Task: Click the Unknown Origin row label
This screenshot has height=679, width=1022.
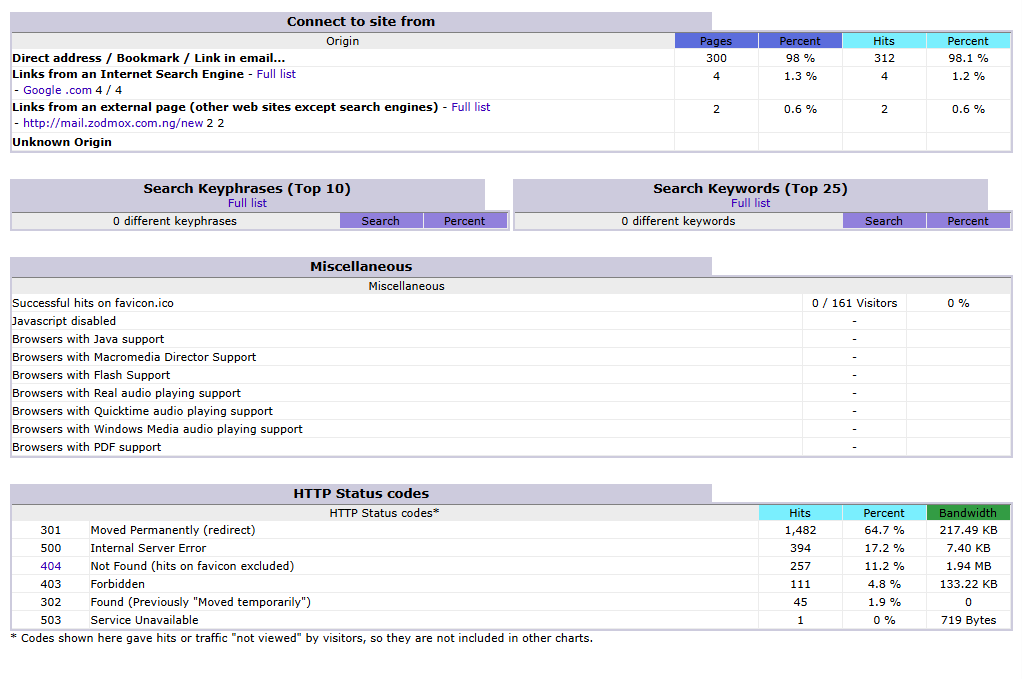Action: (x=62, y=142)
